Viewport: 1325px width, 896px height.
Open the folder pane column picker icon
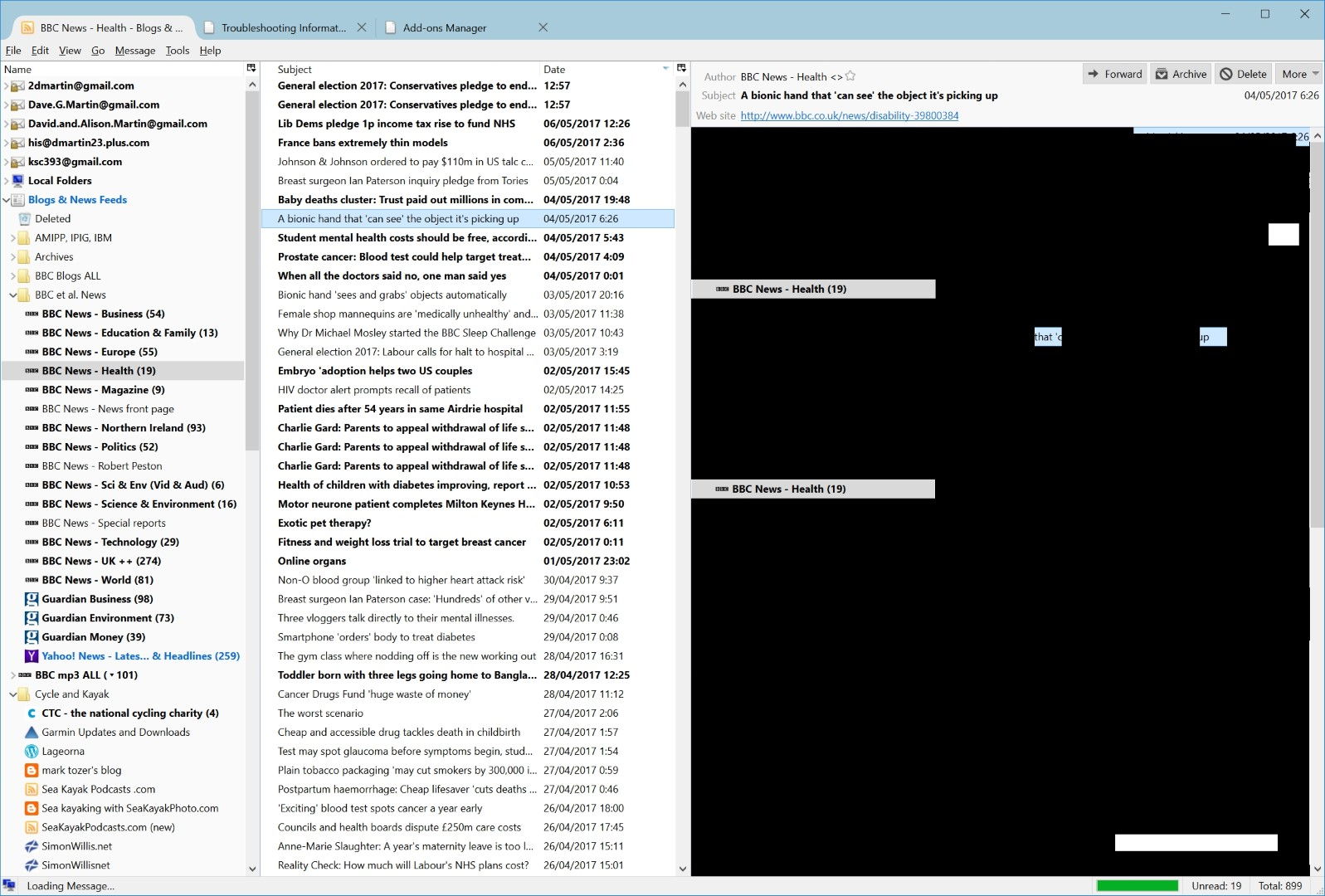[251, 68]
